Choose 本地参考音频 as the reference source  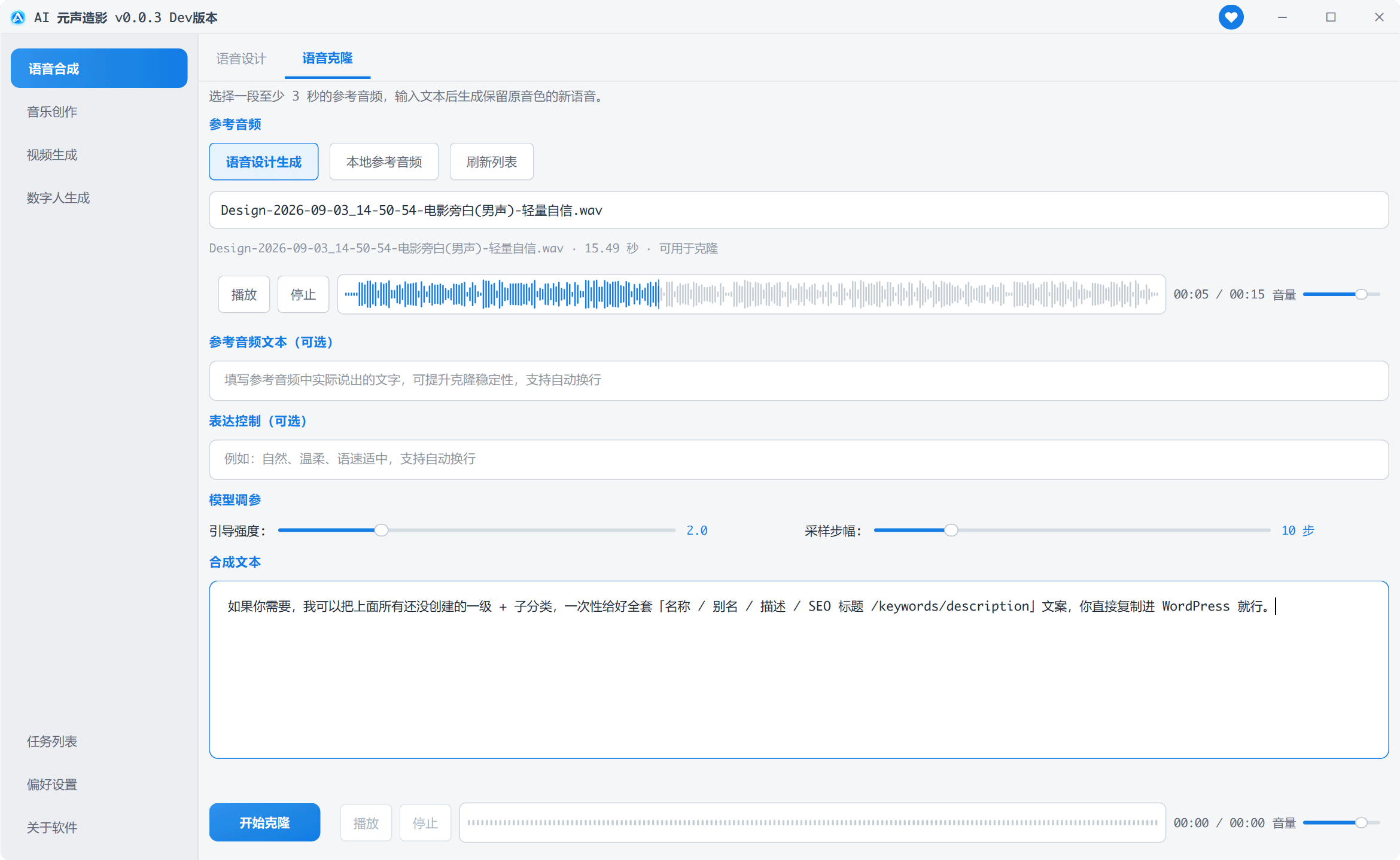[x=384, y=162]
